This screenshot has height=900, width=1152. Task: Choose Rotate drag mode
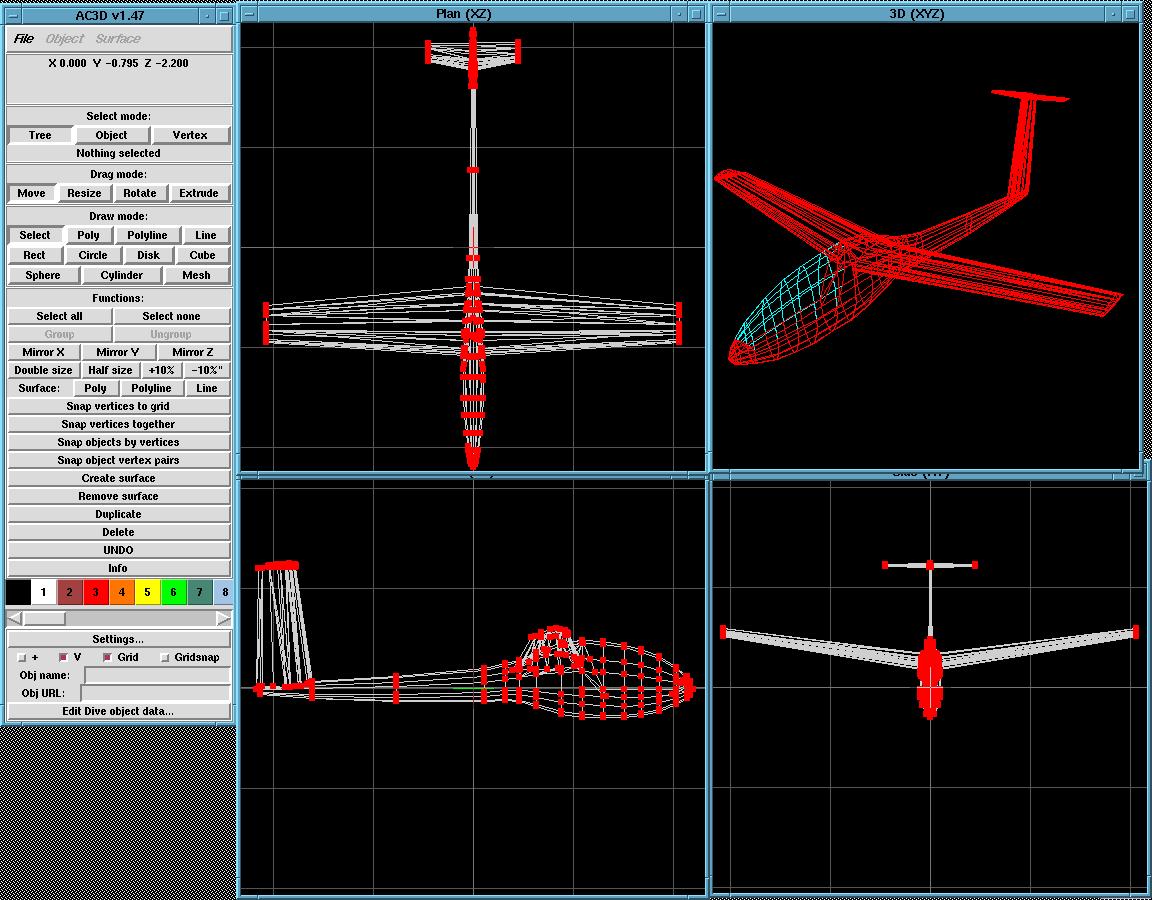(140, 193)
